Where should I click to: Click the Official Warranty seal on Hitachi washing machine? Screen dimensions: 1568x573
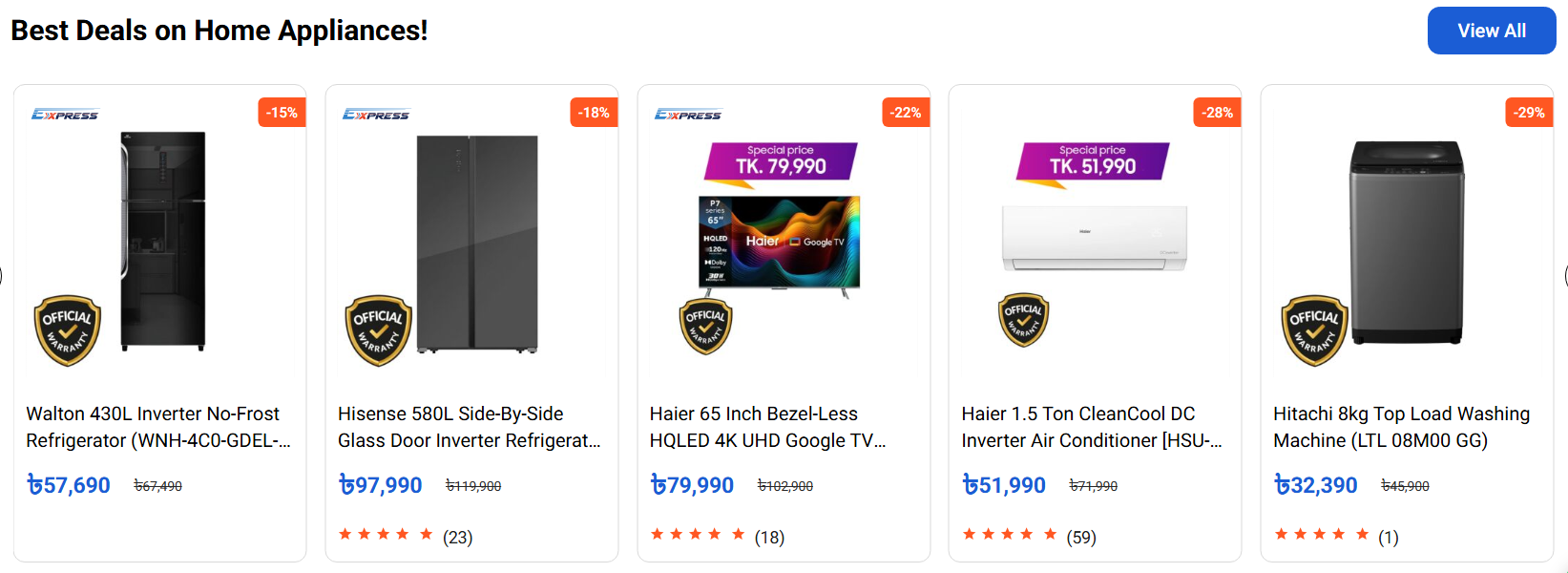(1313, 329)
